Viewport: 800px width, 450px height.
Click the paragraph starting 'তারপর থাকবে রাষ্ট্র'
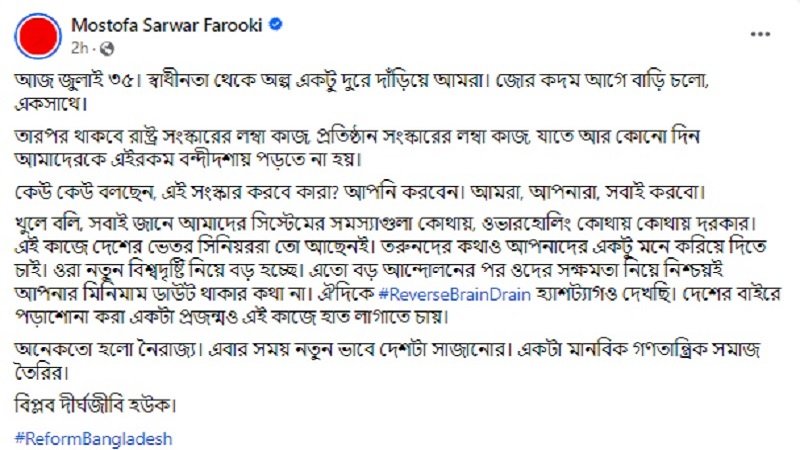tap(357, 148)
